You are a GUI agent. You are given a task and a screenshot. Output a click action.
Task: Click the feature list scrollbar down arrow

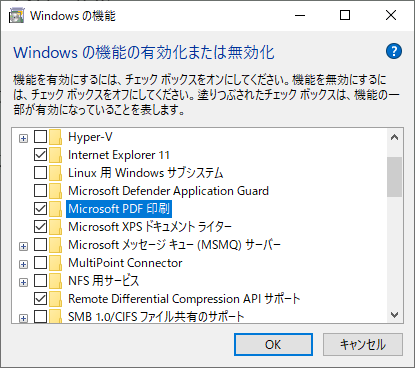pos(395,315)
